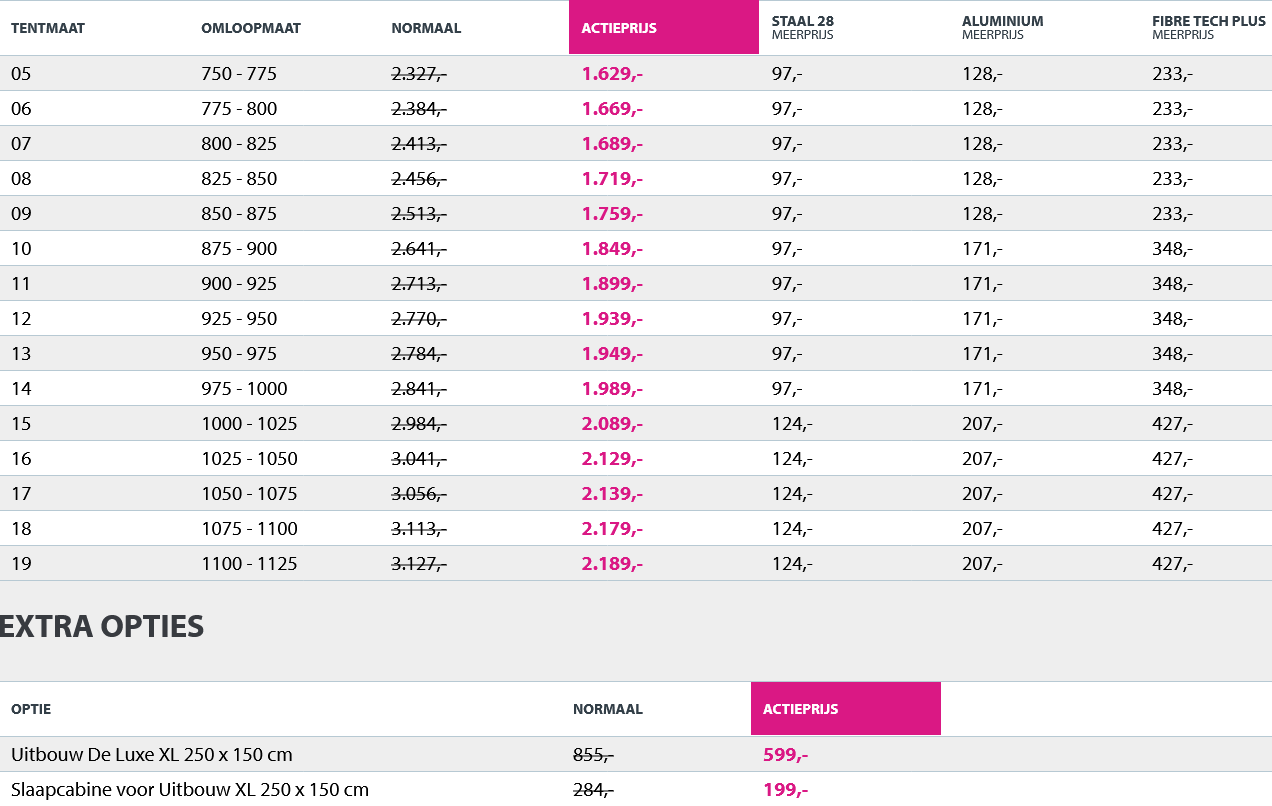Image resolution: width=1272 pixels, height=806 pixels.
Task: Click the 599,- action price for Uitbouw
Action: coord(786,755)
